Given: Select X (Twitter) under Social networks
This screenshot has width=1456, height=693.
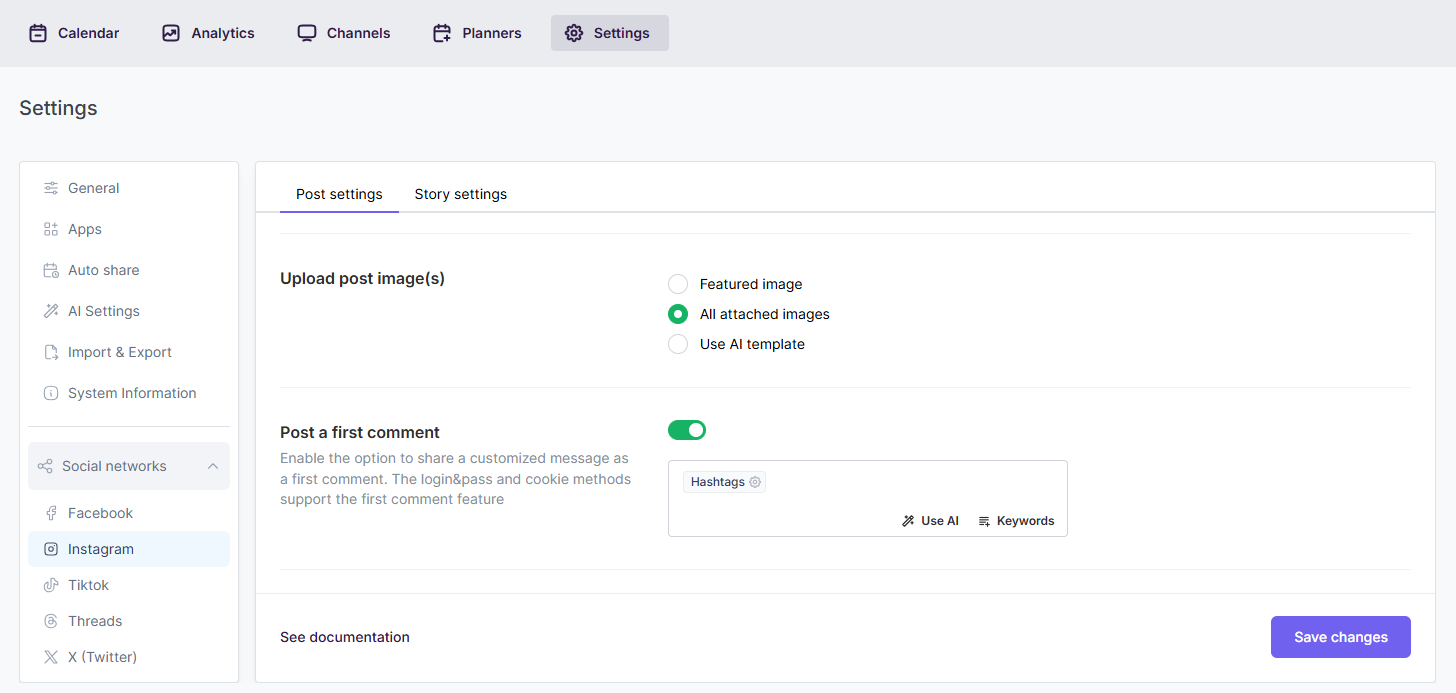Looking at the screenshot, I should pyautogui.click(x=129, y=657).
